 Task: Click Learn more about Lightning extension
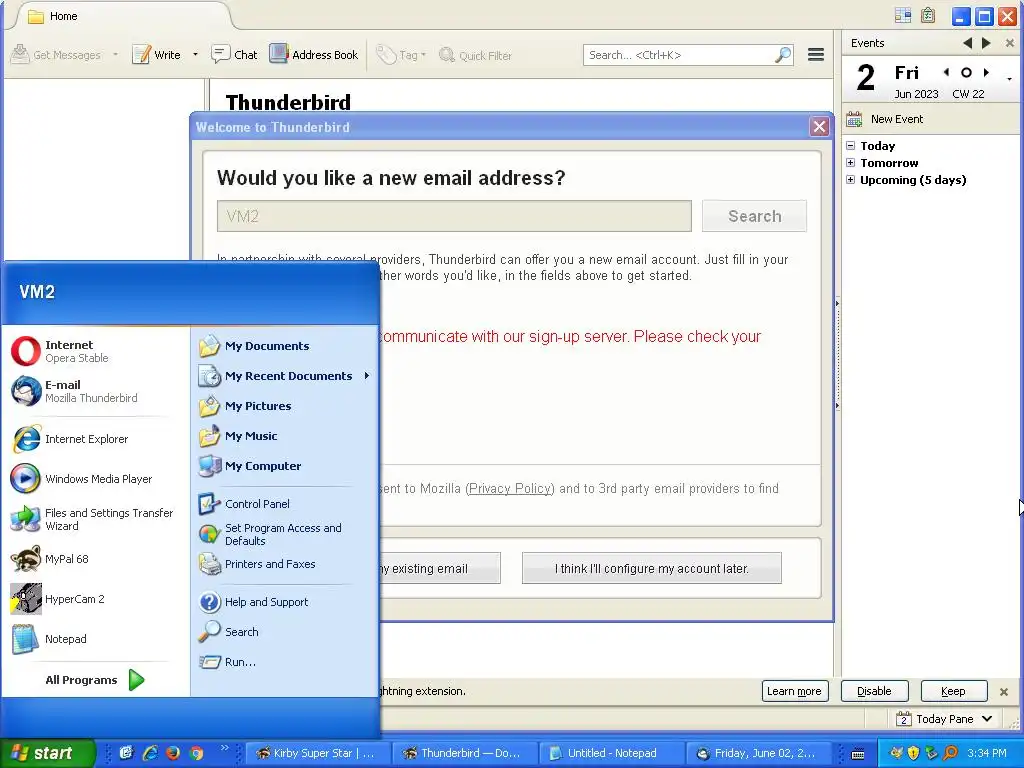pos(795,691)
